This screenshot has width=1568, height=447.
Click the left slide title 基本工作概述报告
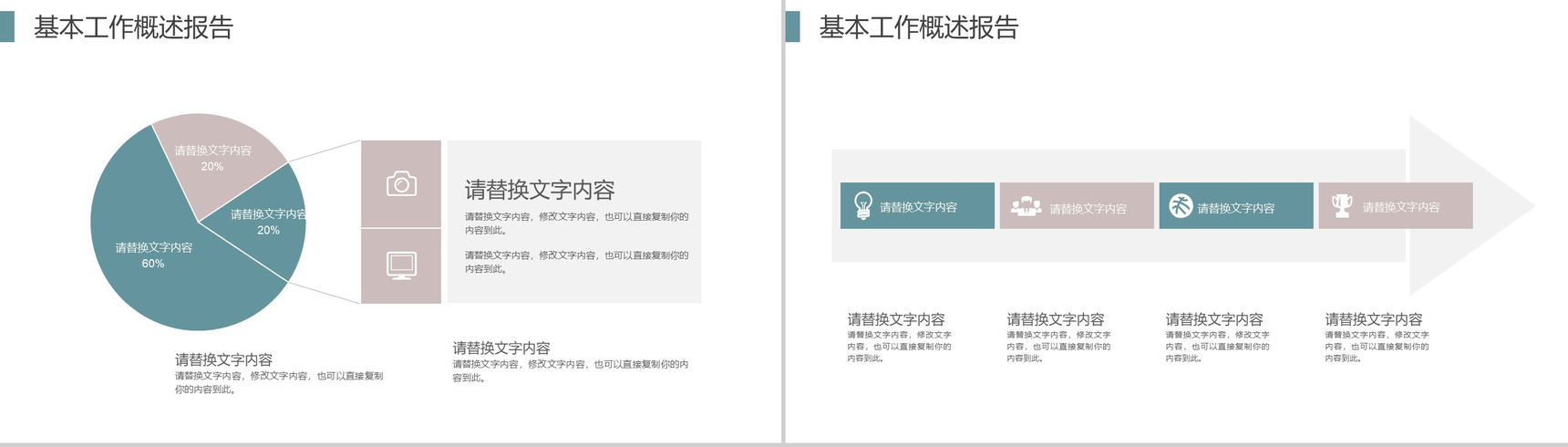tap(133, 27)
